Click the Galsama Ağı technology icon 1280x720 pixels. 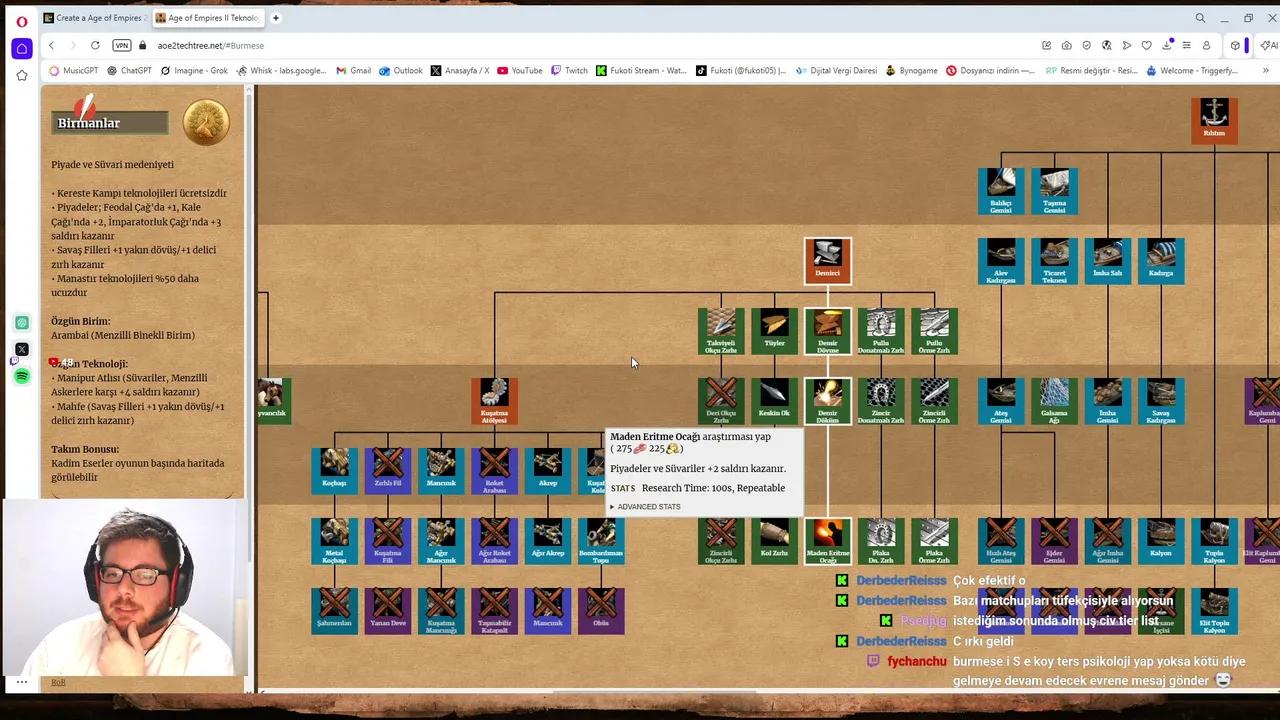(1054, 401)
